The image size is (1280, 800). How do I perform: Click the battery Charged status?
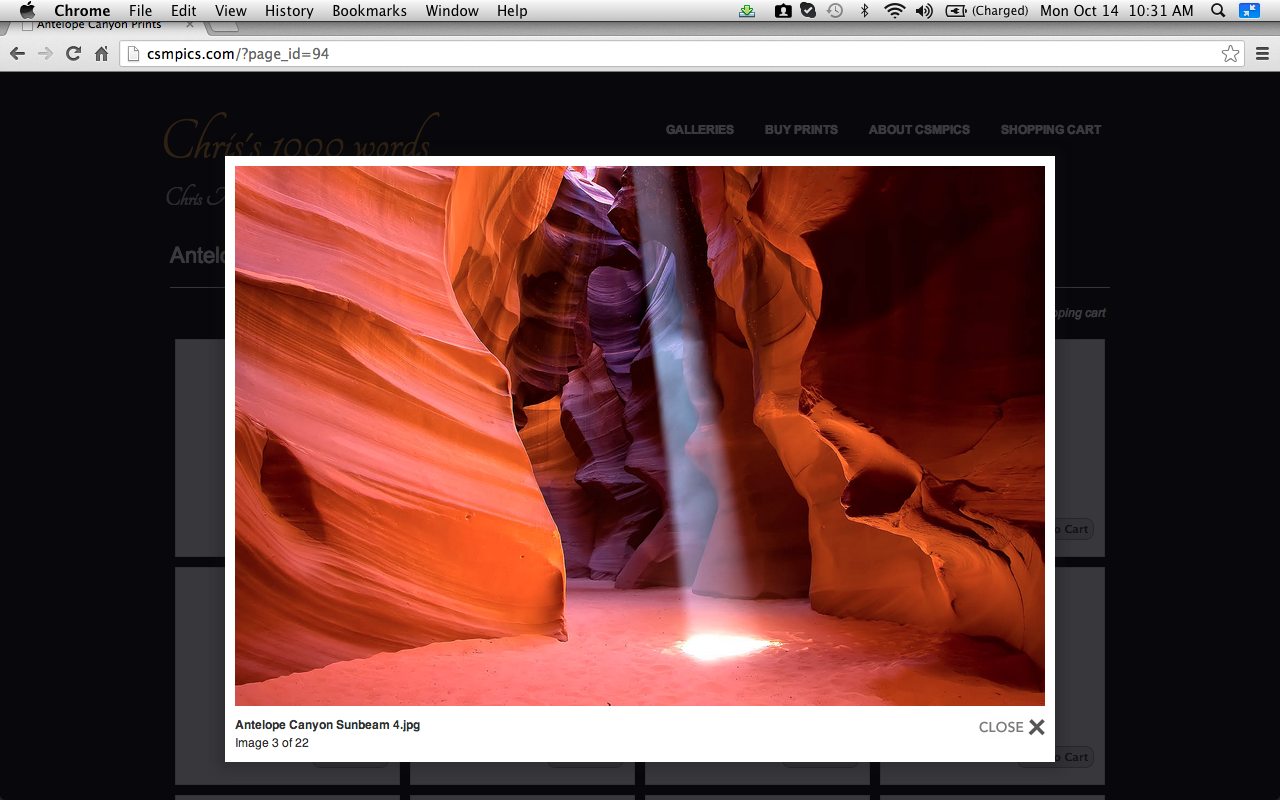point(986,10)
